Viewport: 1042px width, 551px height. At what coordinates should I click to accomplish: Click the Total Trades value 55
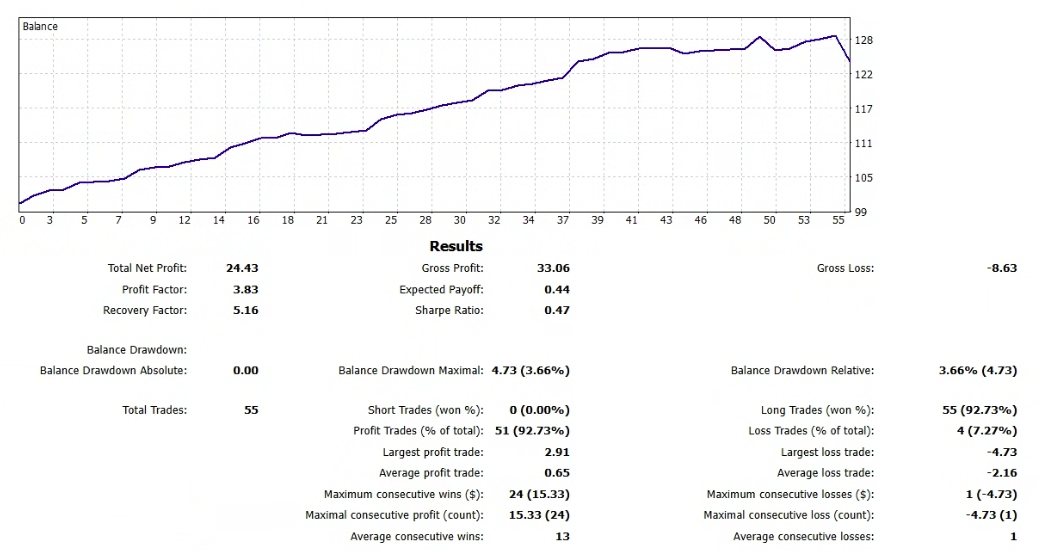coord(248,410)
